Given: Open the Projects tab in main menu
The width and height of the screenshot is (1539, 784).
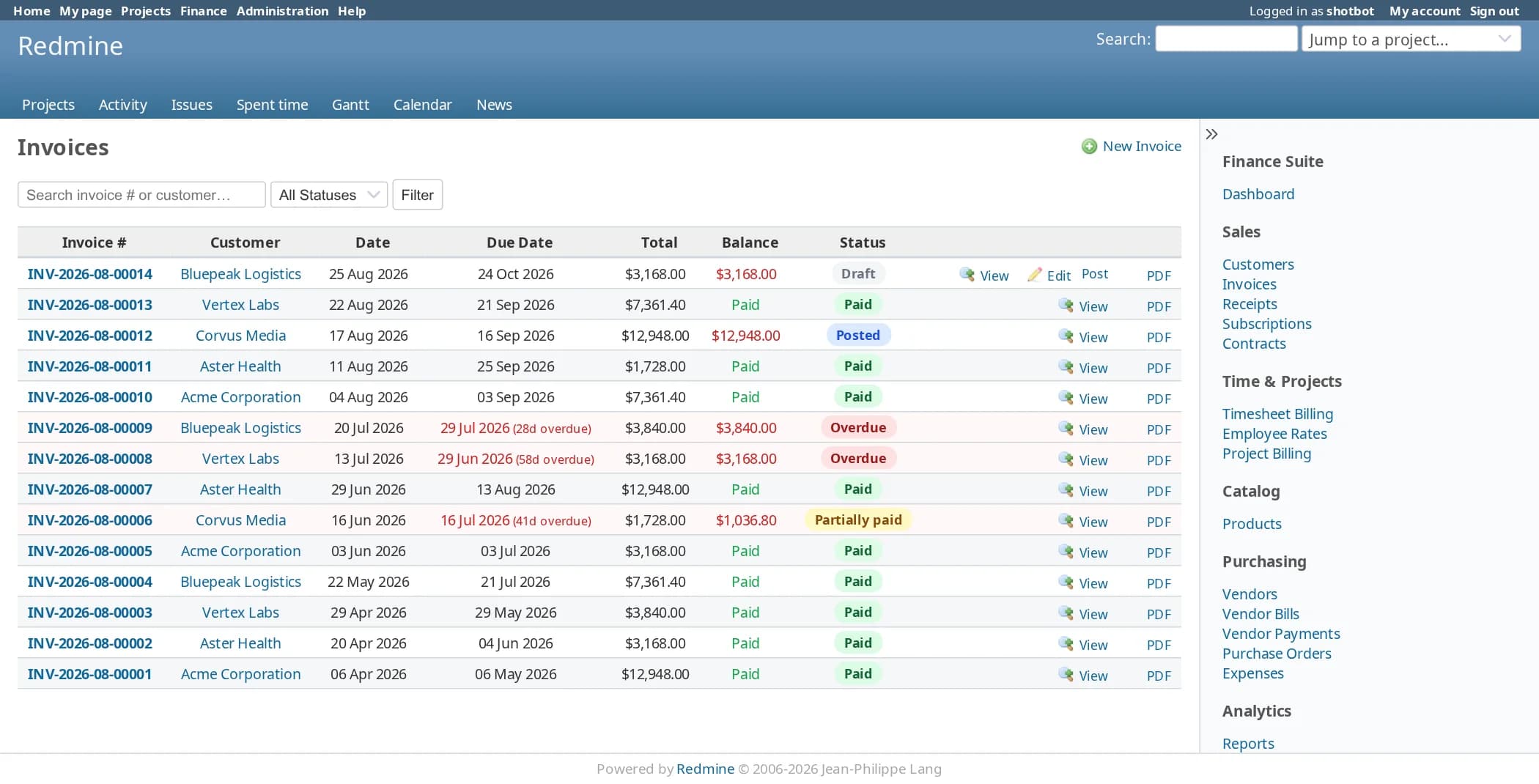Looking at the screenshot, I should click(x=48, y=105).
